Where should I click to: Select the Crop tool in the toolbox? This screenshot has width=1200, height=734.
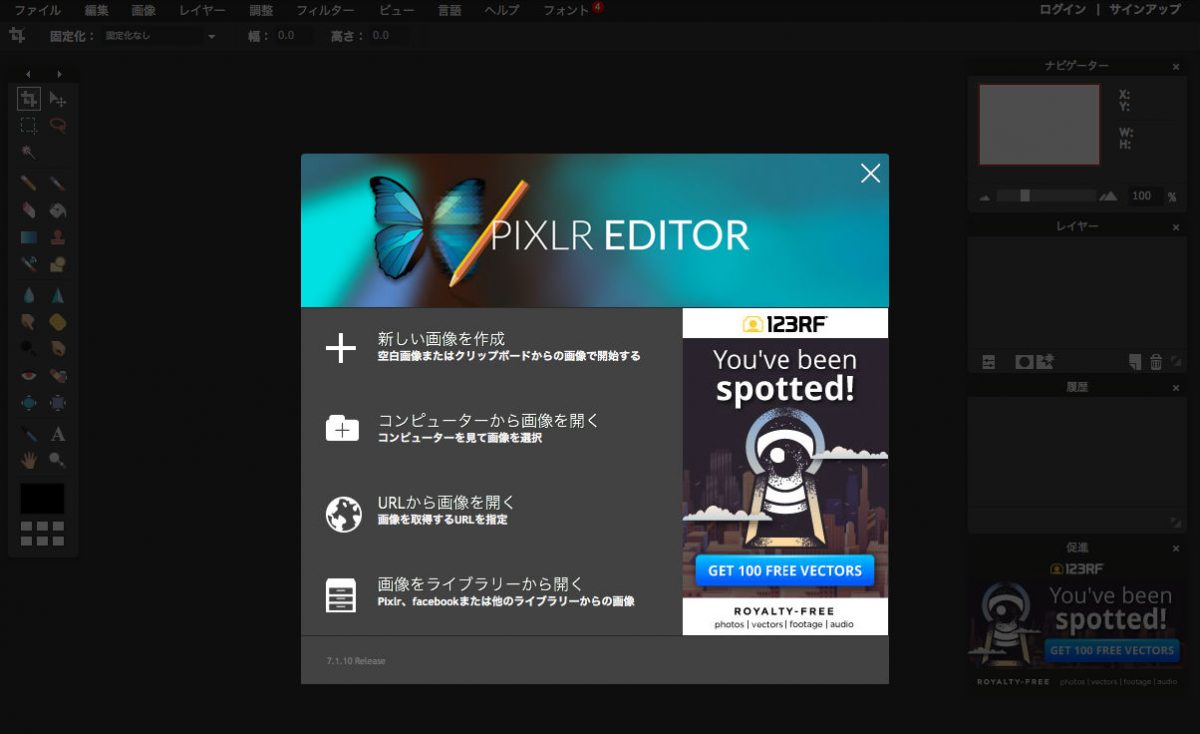point(29,99)
